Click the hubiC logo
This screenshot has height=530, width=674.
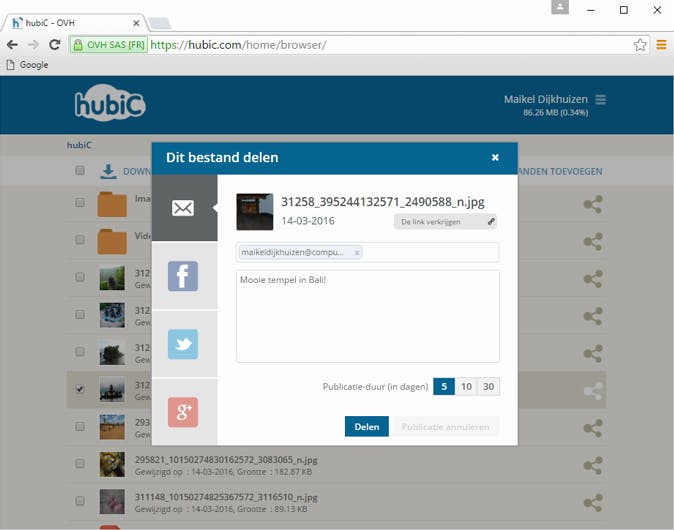[x=110, y=103]
